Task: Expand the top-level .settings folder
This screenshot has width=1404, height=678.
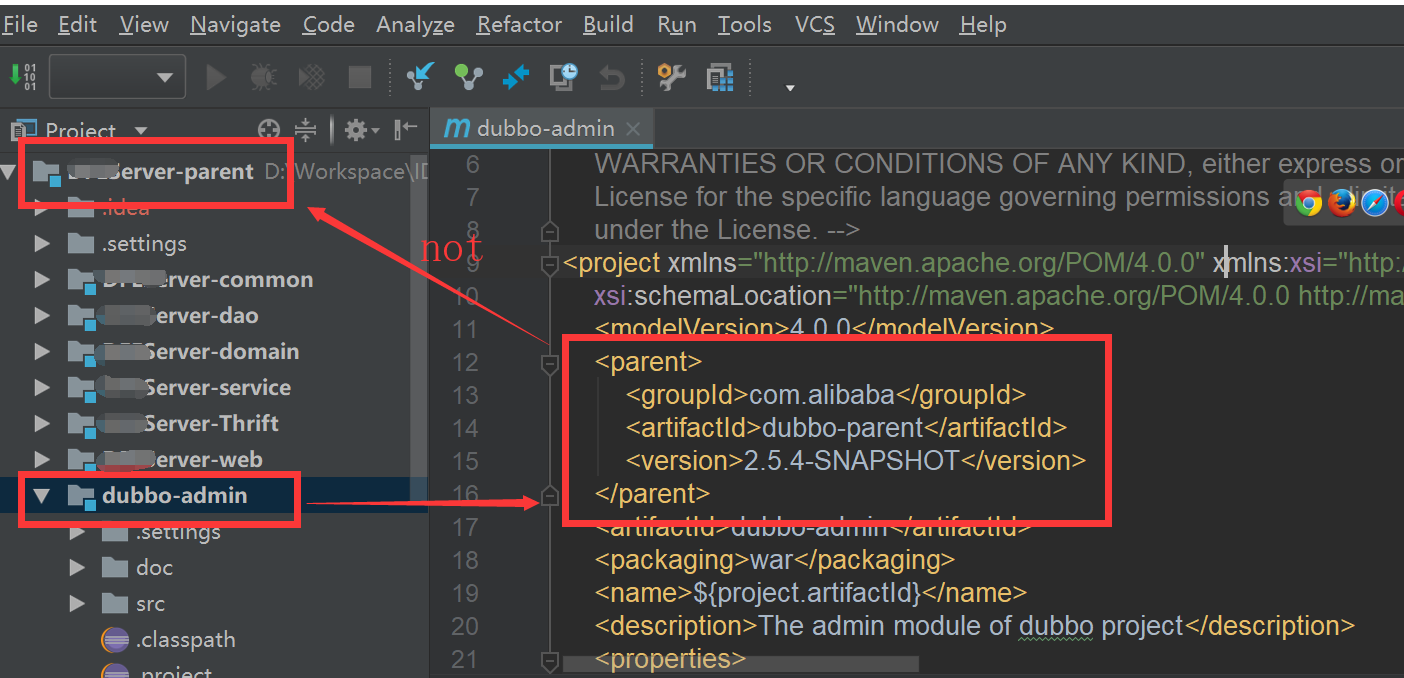Action: (42, 244)
